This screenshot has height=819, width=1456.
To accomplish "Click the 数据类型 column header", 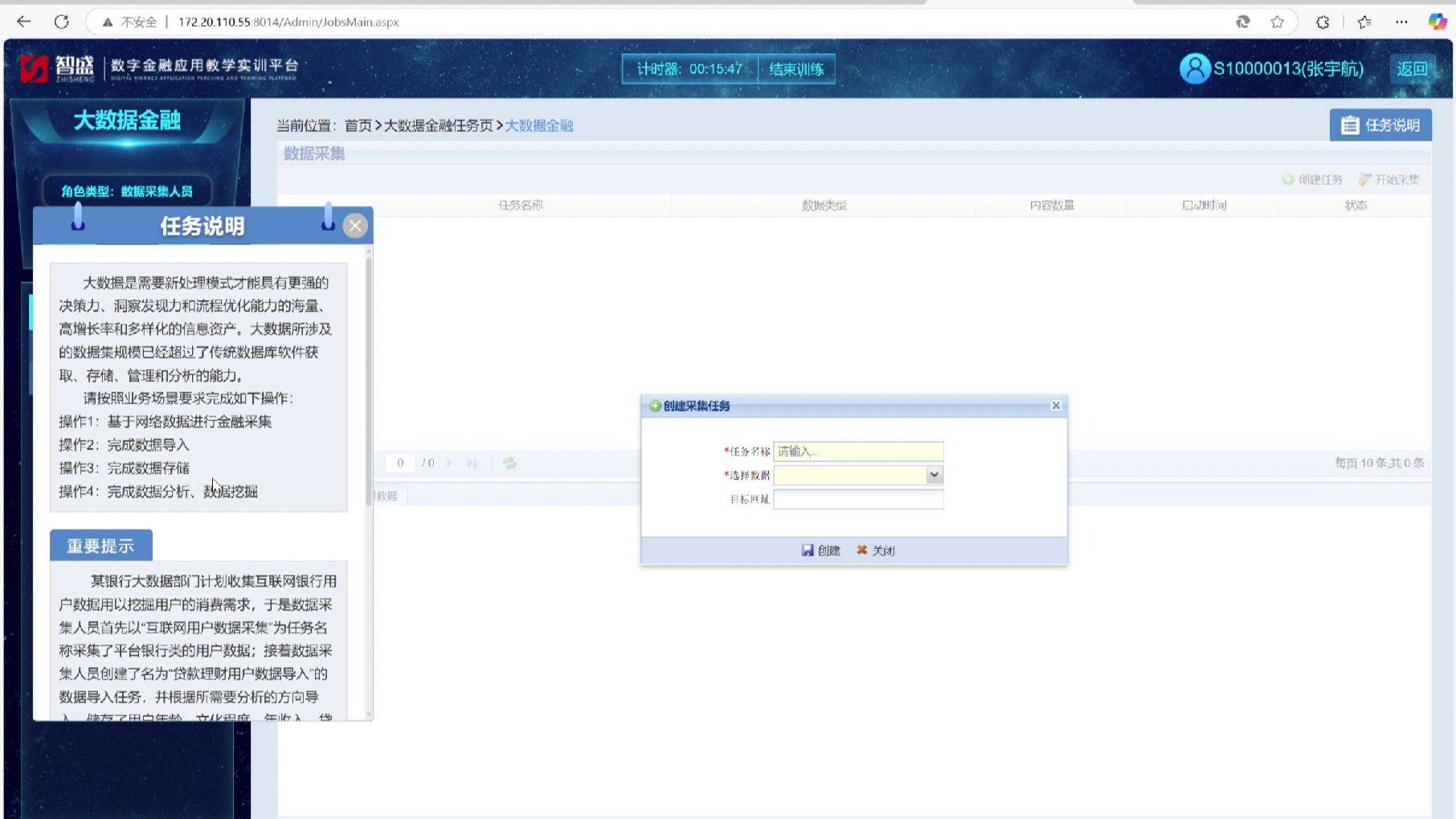I will (x=824, y=205).
